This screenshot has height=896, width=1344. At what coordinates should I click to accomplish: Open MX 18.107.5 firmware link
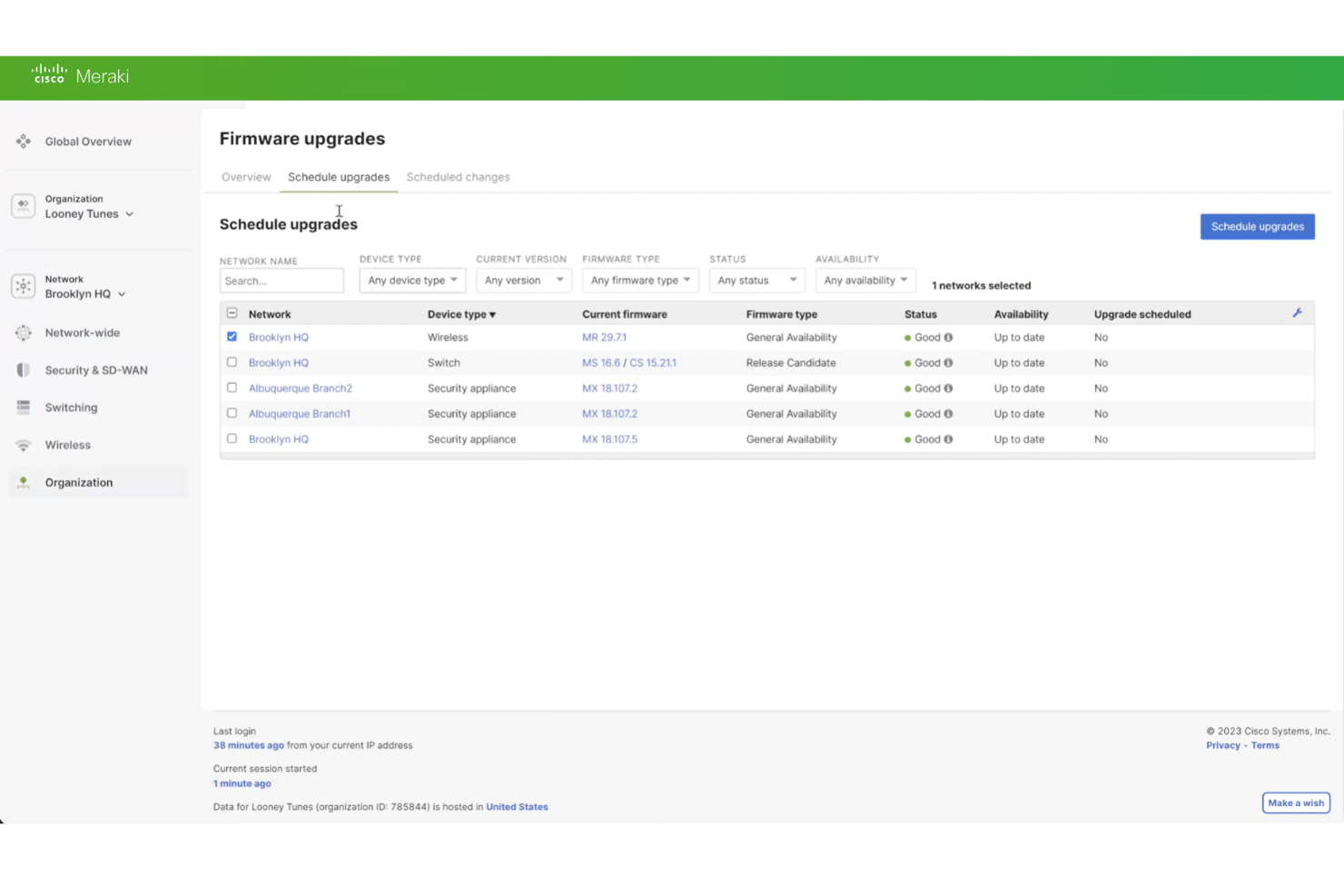pos(610,438)
